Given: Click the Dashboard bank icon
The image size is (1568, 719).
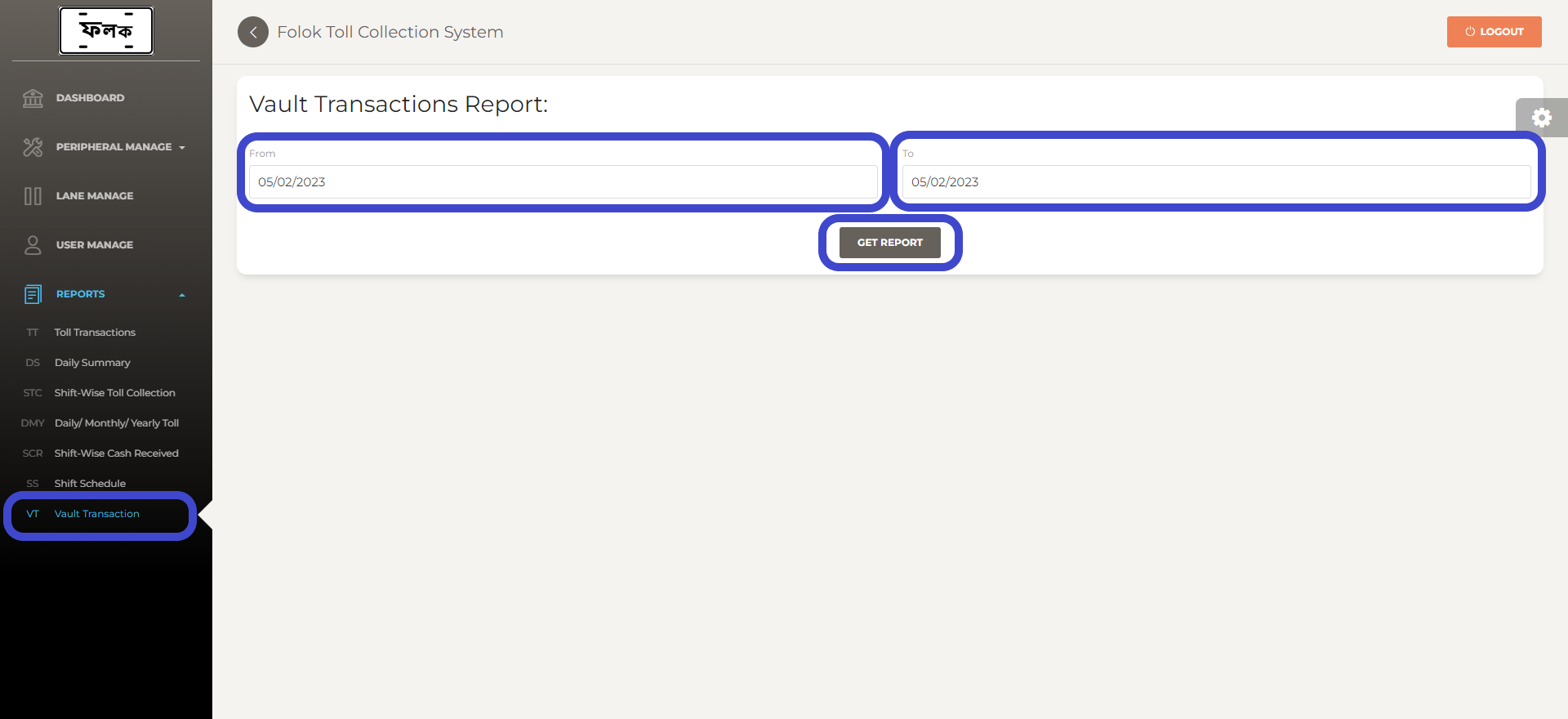Looking at the screenshot, I should tap(33, 98).
